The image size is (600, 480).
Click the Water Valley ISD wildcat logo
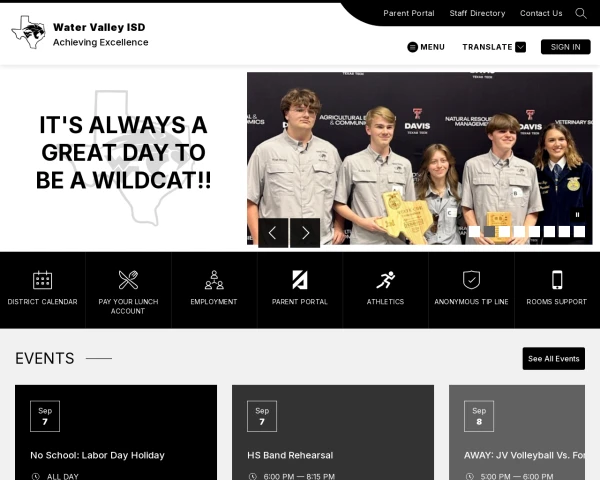pyautogui.click(x=29, y=32)
